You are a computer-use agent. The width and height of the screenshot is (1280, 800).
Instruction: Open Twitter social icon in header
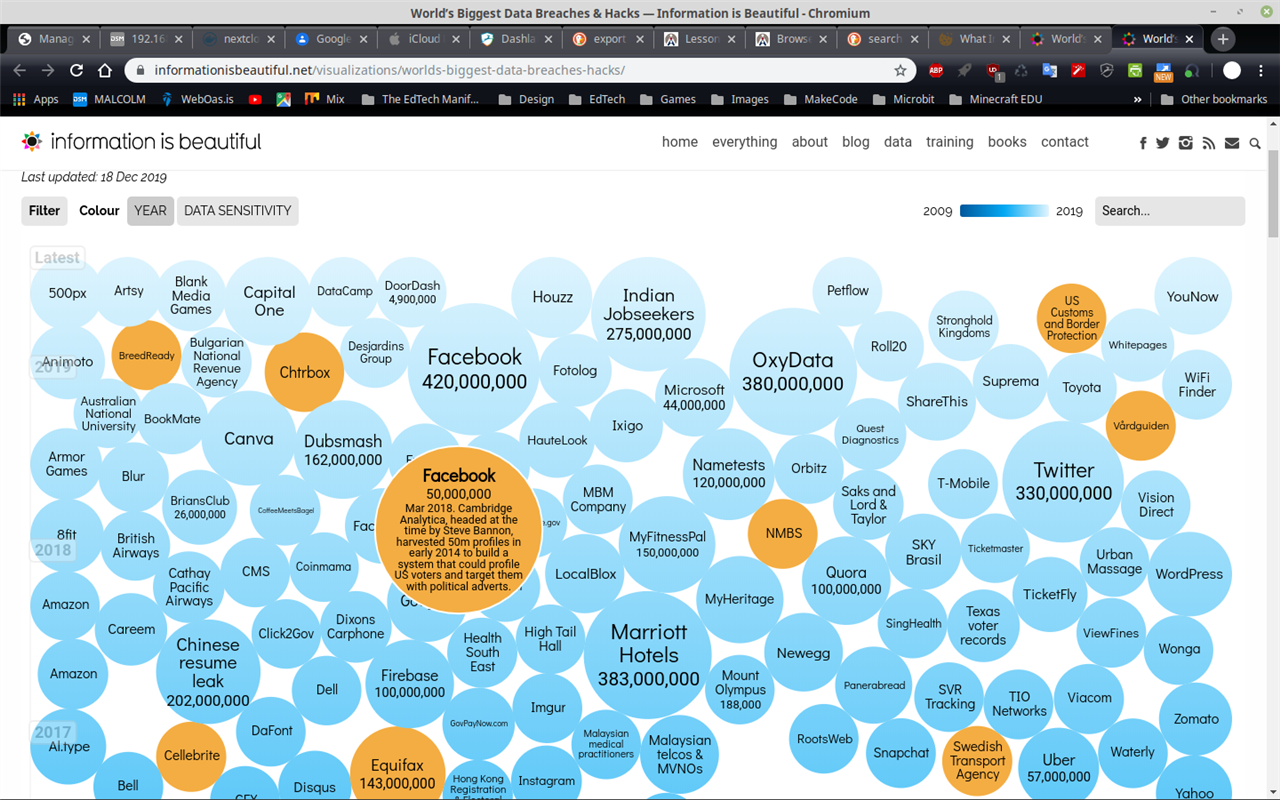tap(1162, 143)
